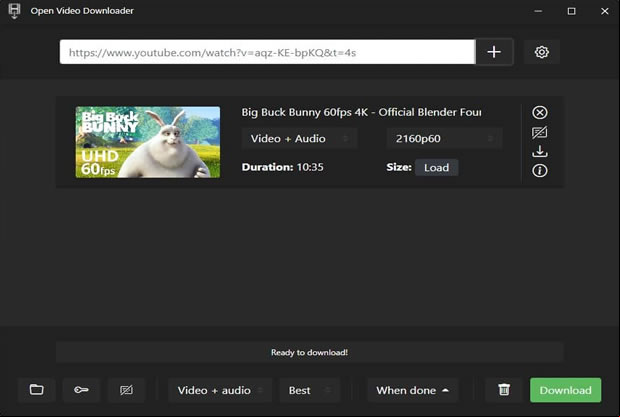Image resolution: width=620 pixels, height=417 pixels.
Task: Load the video size with the Load button
Action: (x=437, y=168)
